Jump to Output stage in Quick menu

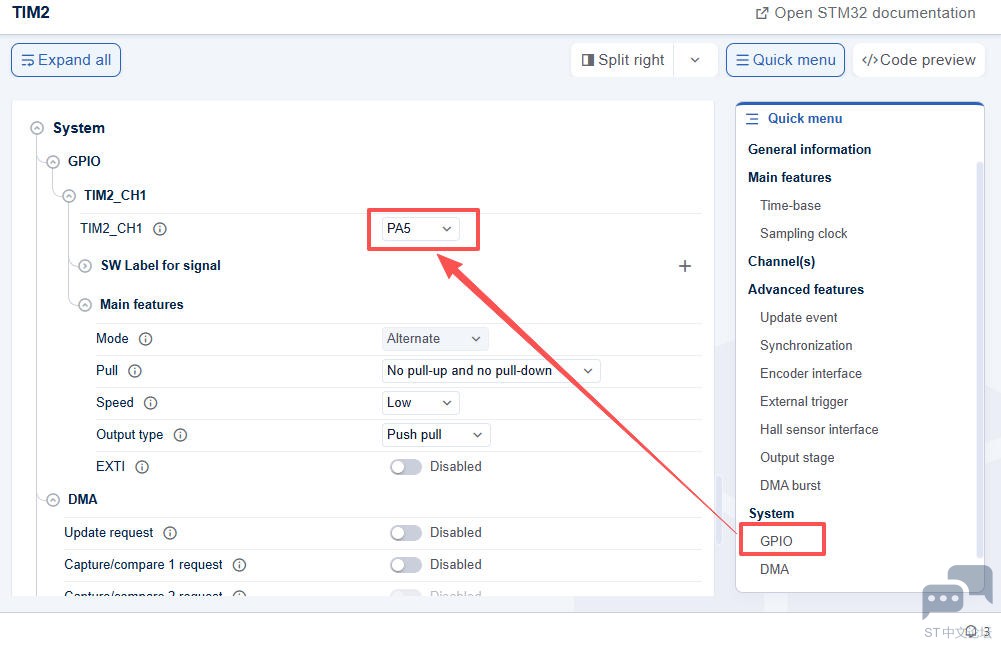pyautogui.click(x=797, y=458)
